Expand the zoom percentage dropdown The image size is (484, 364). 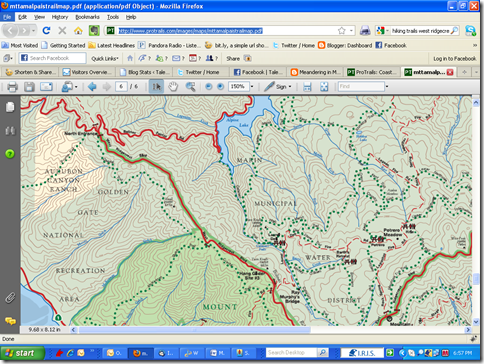coord(252,87)
